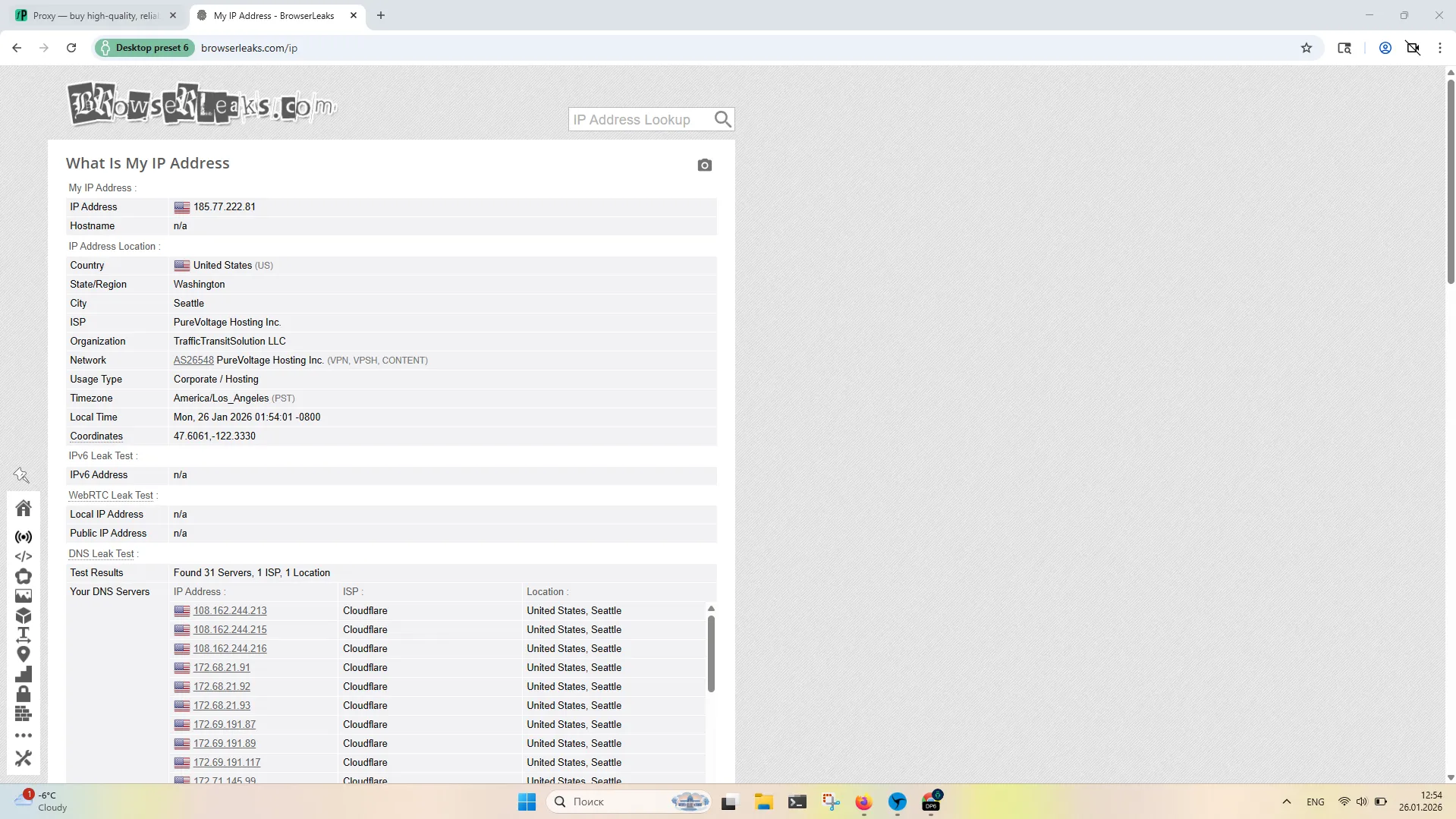The height and width of the screenshot is (819, 1456).
Task: Open the map pin icon in the sidebar
Action: [24, 654]
